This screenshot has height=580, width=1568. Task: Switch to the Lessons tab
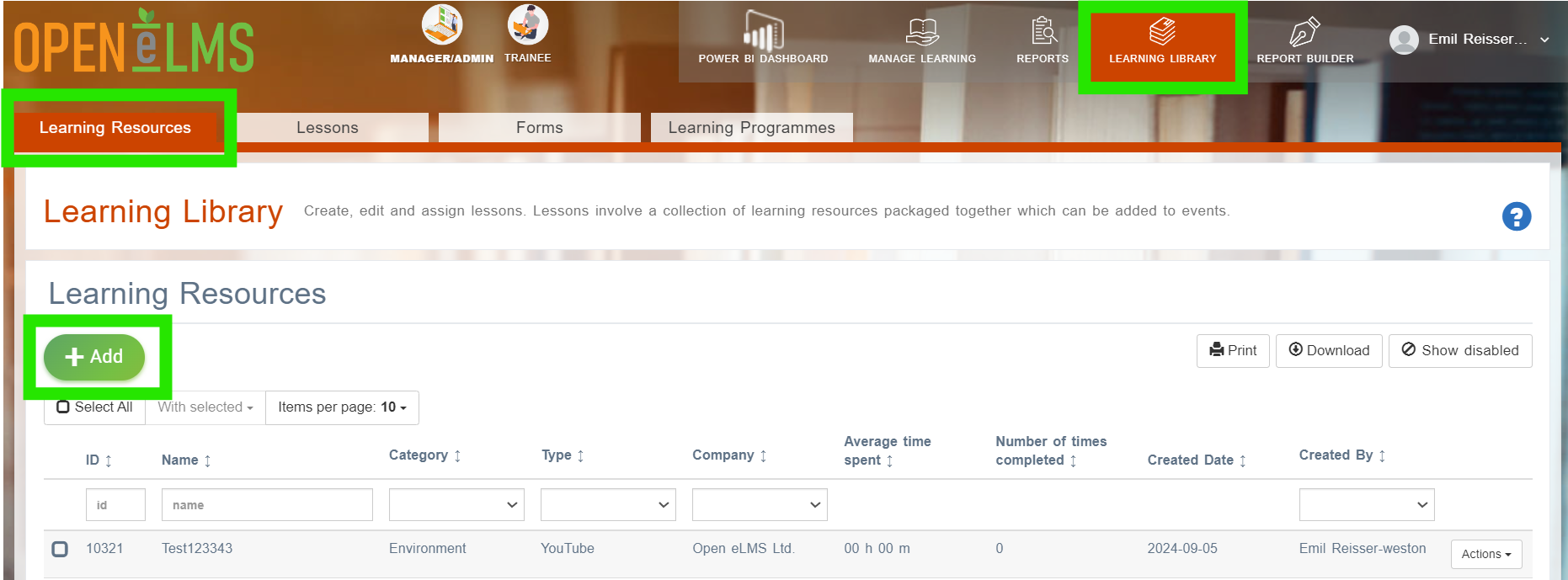tap(328, 128)
